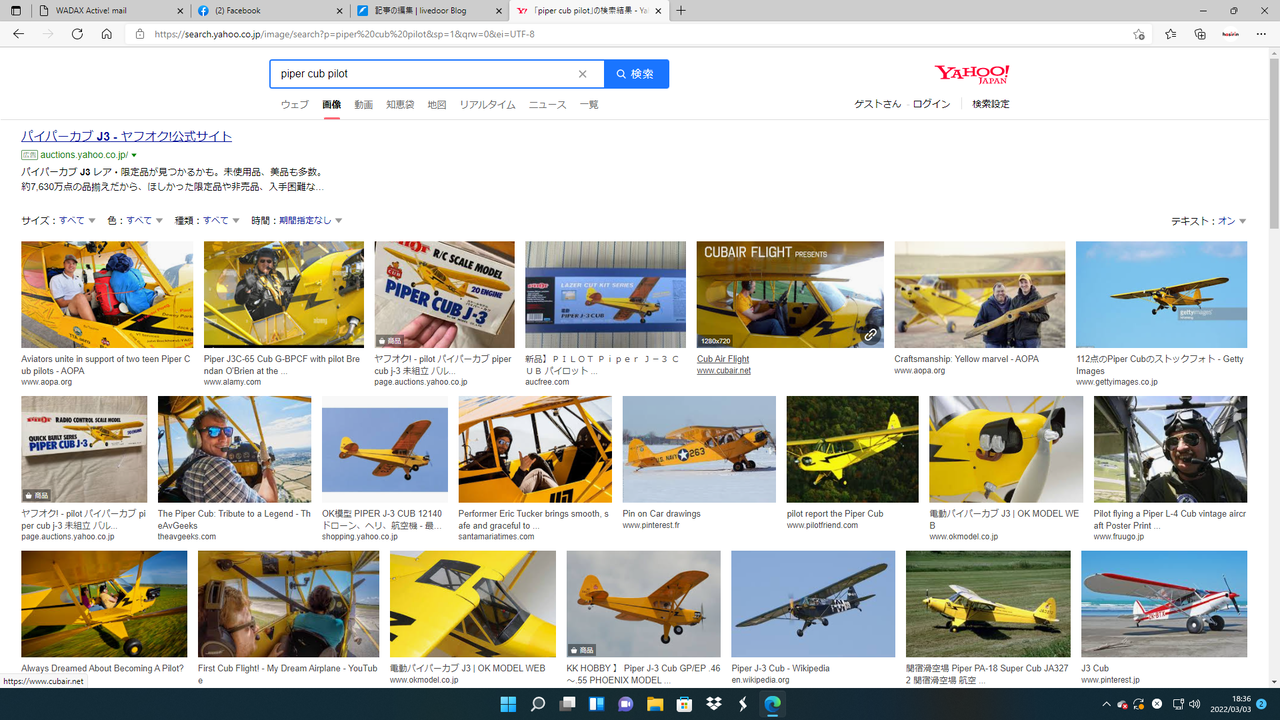Go back to the previous page
The height and width of the screenshot is (720, 1280).
tap(18, 34)
